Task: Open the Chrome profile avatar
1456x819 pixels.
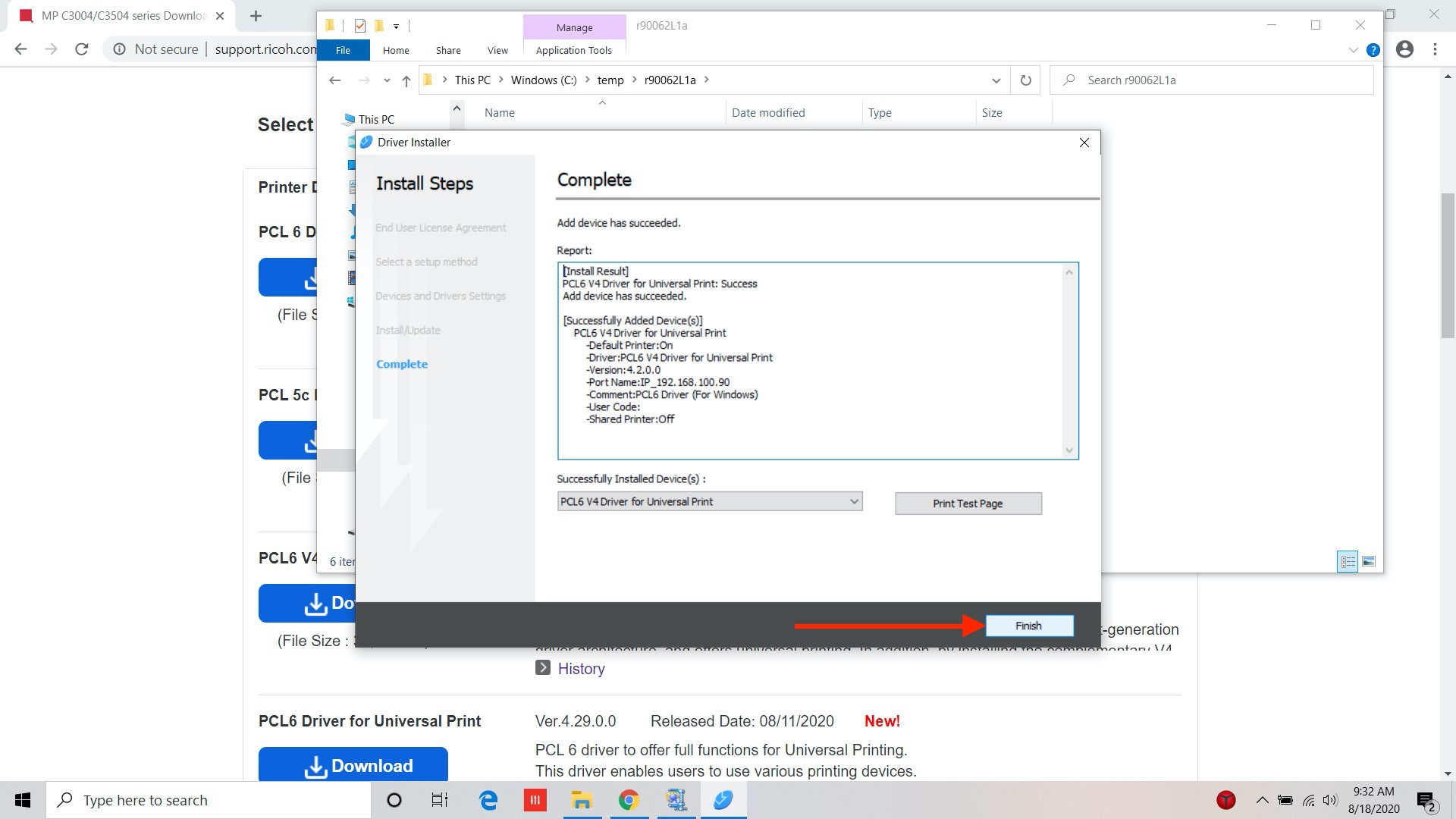Action: (x=1405, y=49)
